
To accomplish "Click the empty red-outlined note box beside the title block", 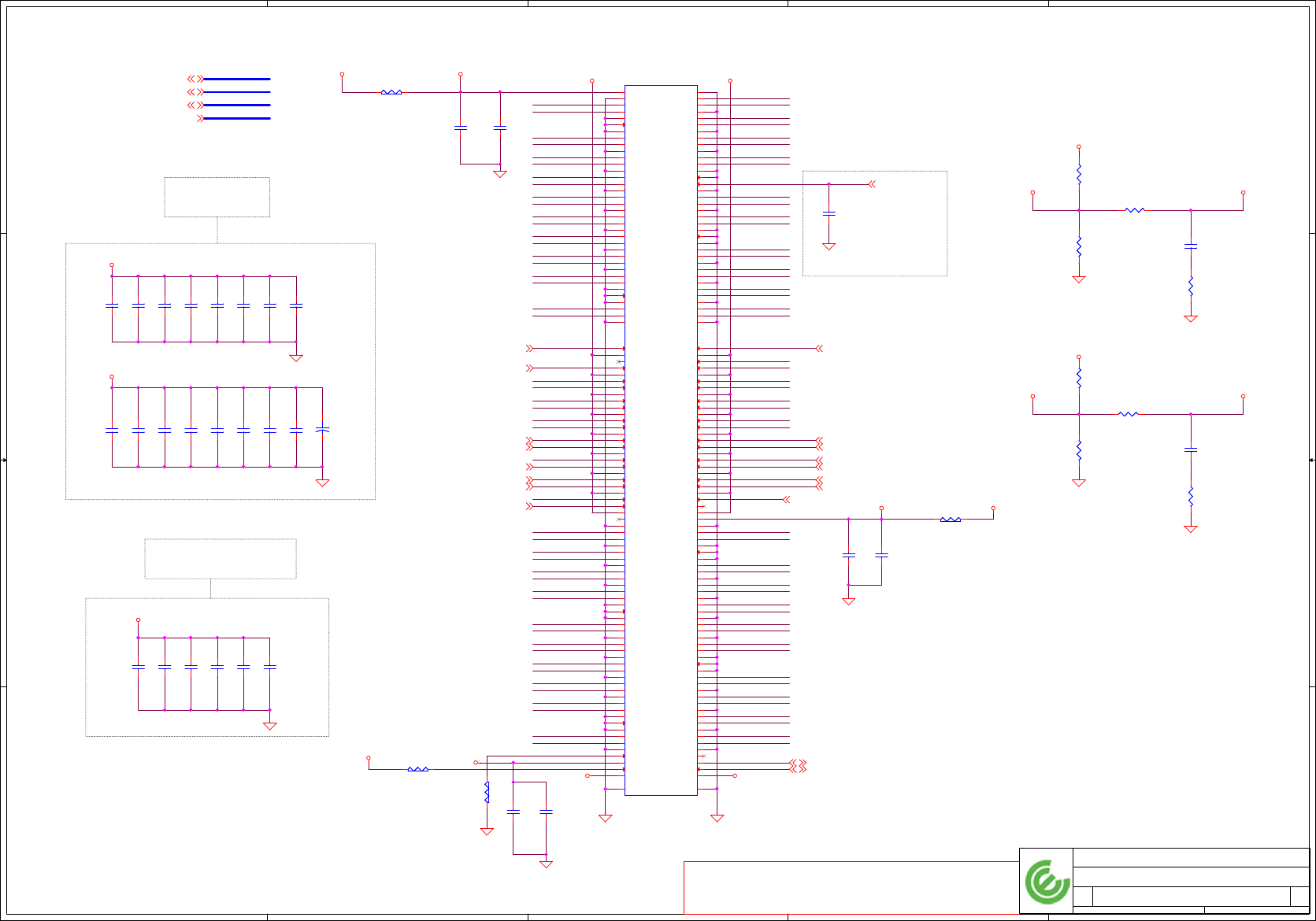I will (851, 887).
